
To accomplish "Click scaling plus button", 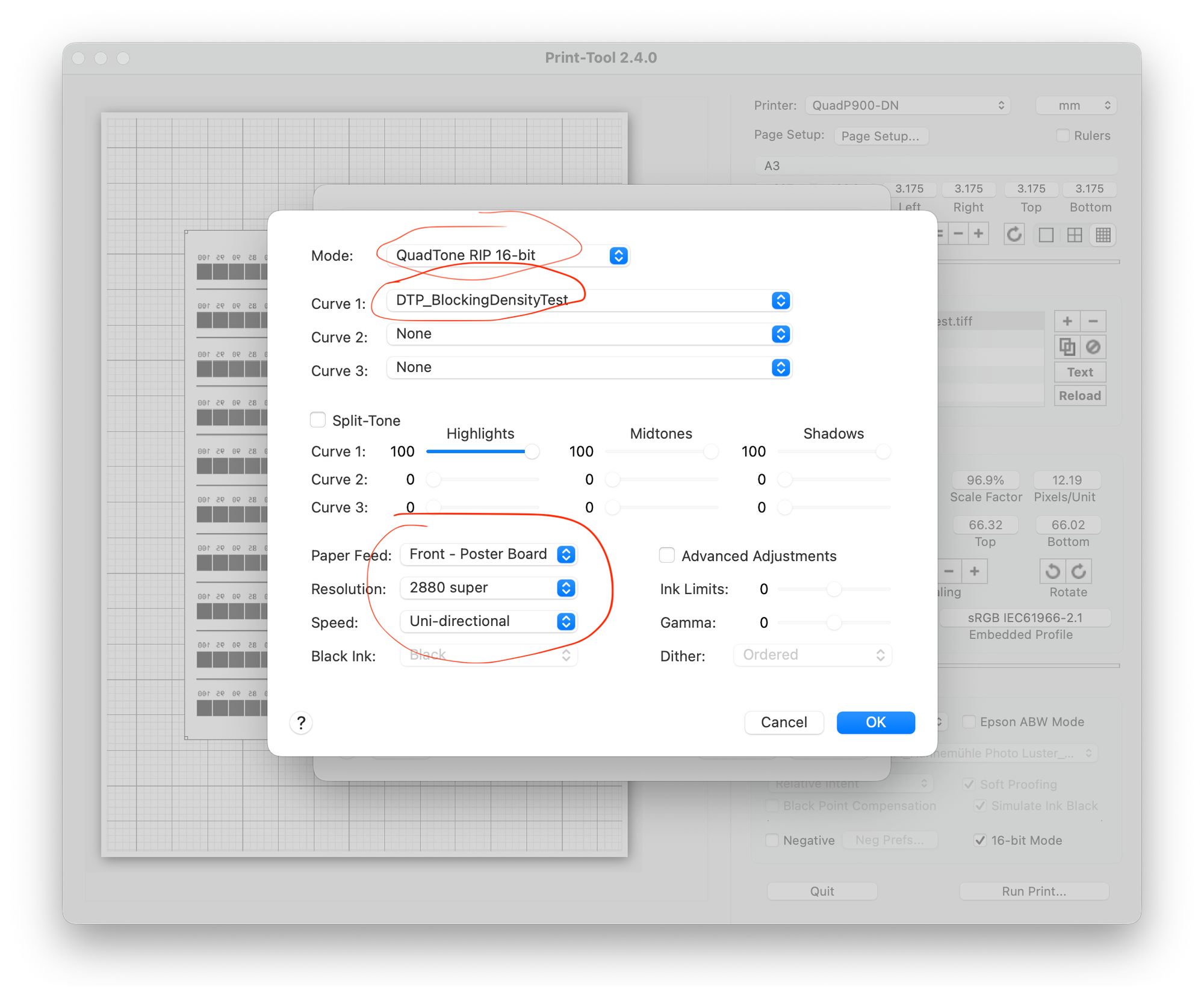I will [x=975, y=571].
